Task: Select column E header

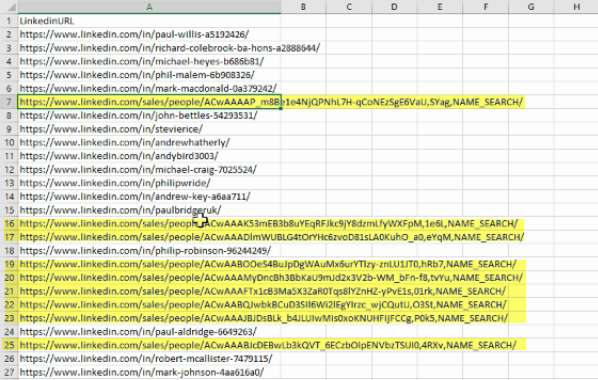Action: pyautogui.click(x=439, y=6)
